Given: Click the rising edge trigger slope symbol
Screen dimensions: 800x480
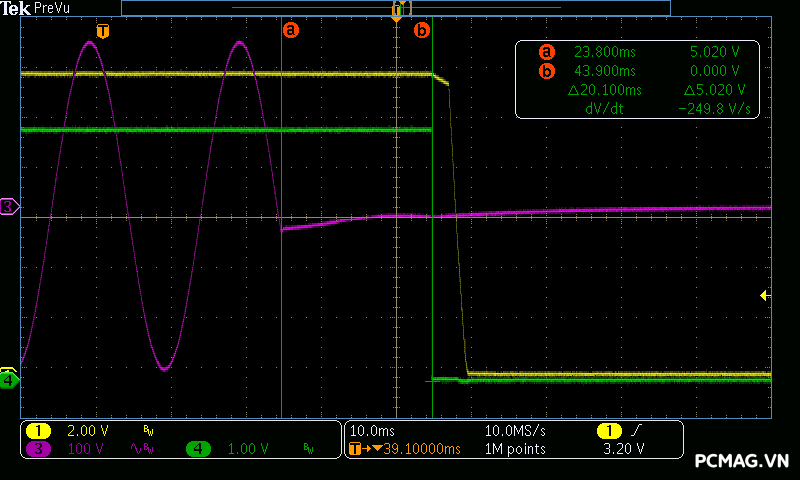Looking at the screenshot, I should (634, 430).
